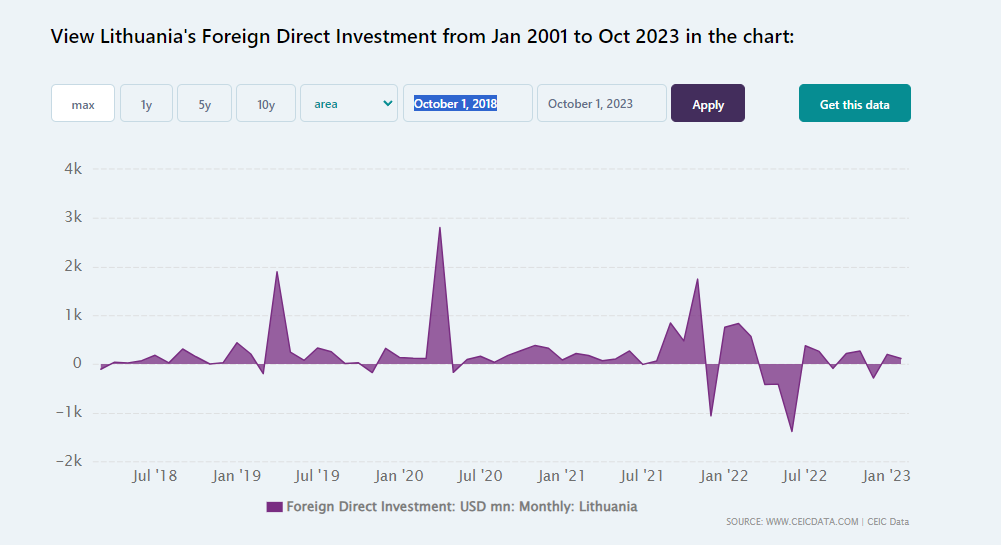Click the negative dip just before Jan '22
This screenshot has width=1001, height=545.
point(711,415)
